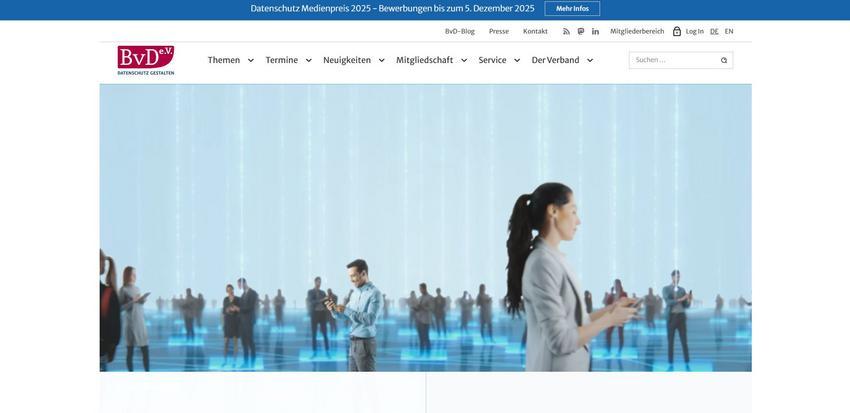Open the LinkedIn icon
The width and height of the screenshot is (850, 413).
[595, 31]
